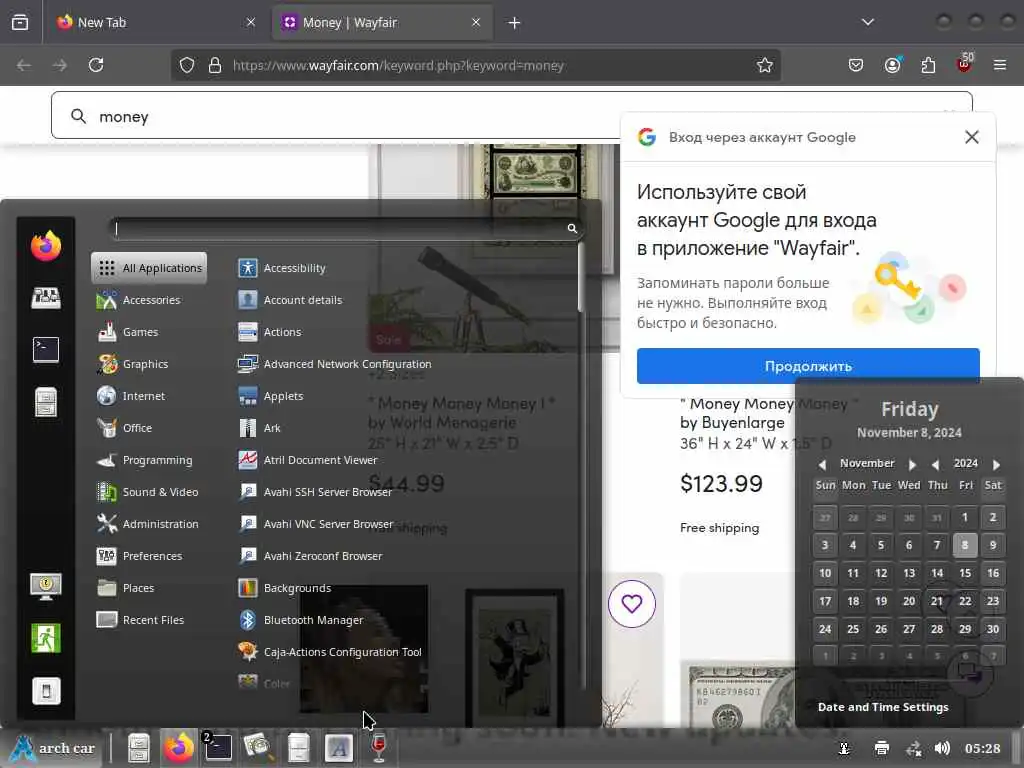Image resolution: width=1024 pixels, height=768 pixels.
Task: Reload the Wayfair page
Action: [96, 65]
